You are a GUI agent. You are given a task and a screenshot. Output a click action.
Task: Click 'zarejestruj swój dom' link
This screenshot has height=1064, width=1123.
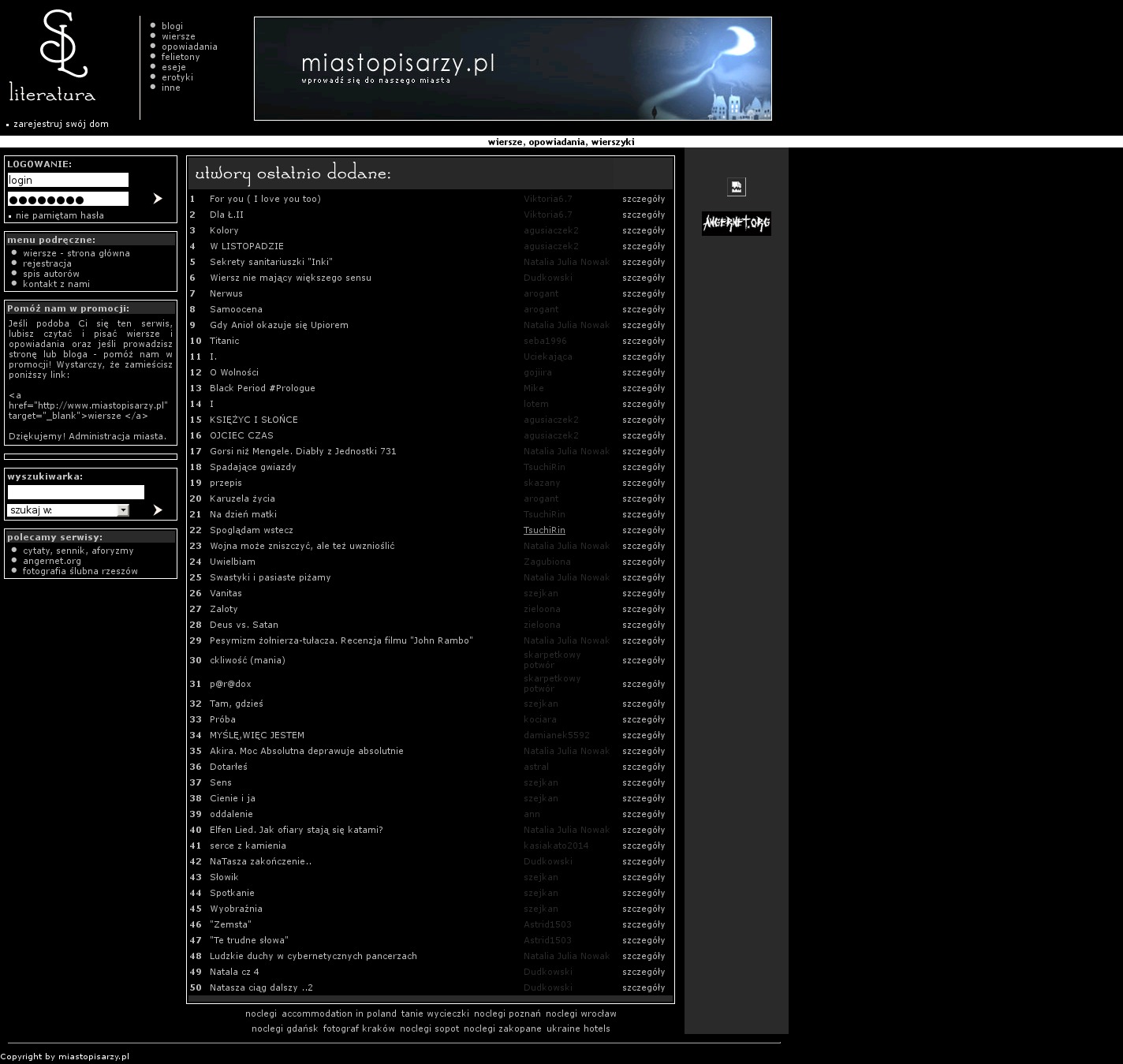[61, 124]
